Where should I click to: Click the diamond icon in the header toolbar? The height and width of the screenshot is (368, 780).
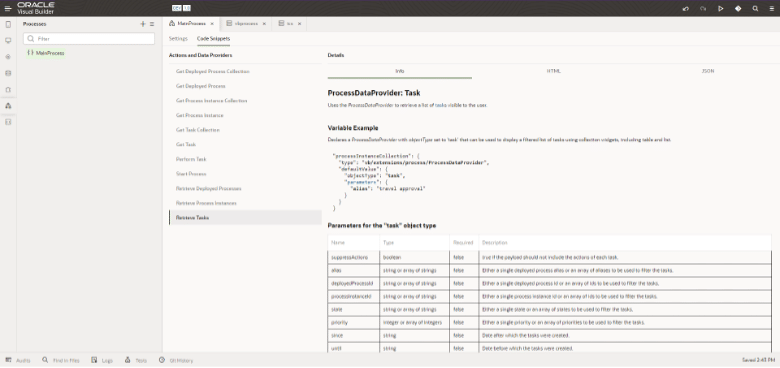[x=738, y=8]
